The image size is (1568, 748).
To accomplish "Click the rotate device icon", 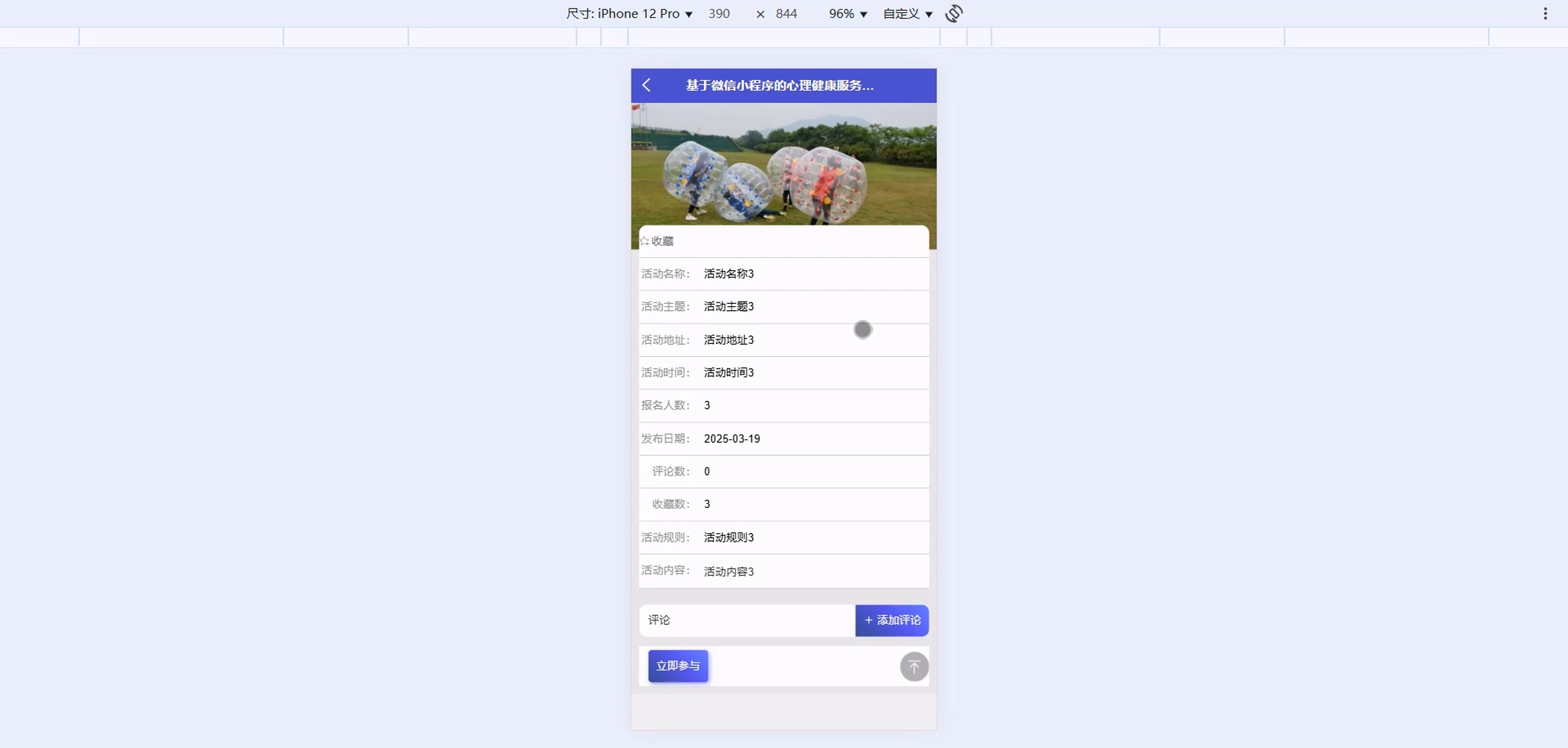I will (954, 13).
